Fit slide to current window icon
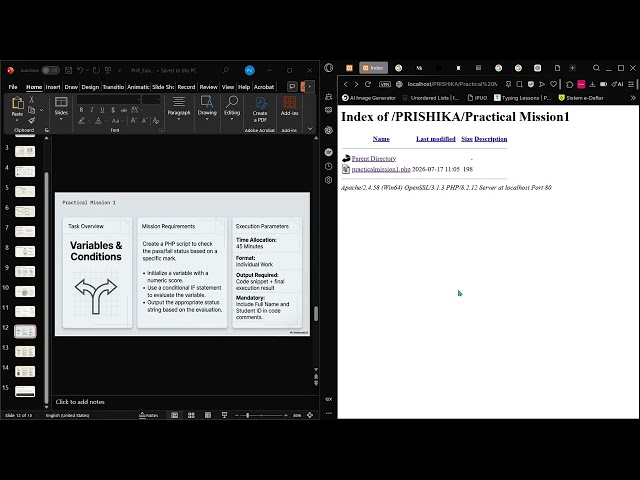This screenshot has width=640, height=480. (x=310, y=415)
